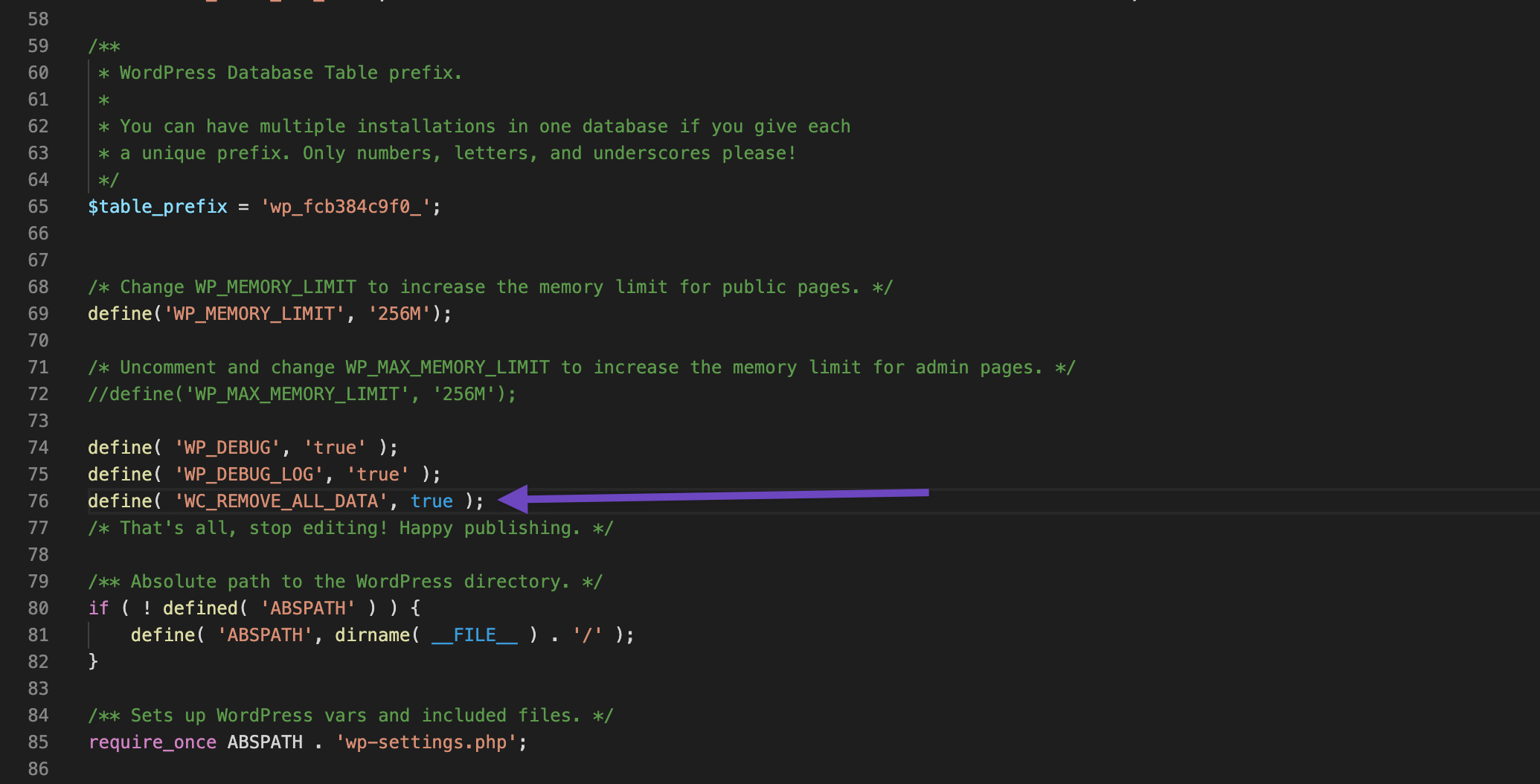The image size is (1540, 784).
Task: Click the '/' string on line 81
Action: point(587,635)
